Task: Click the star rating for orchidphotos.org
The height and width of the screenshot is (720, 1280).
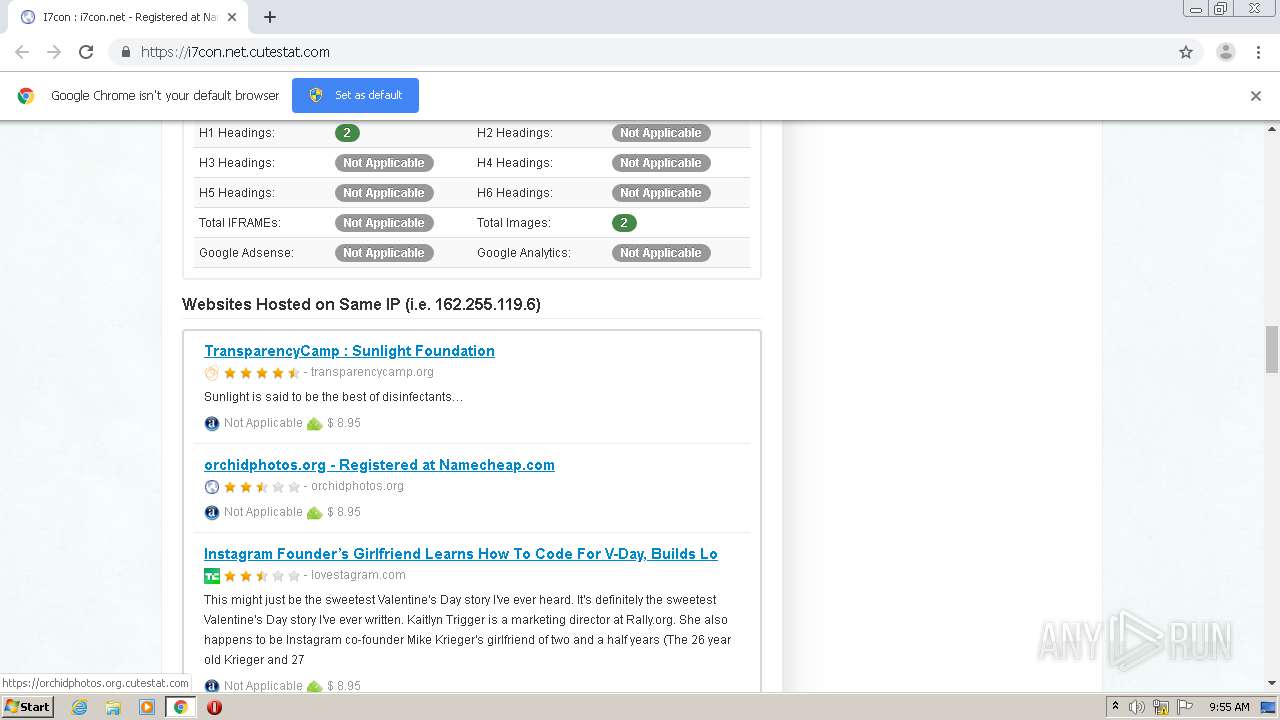Action: tap(262, 487)
